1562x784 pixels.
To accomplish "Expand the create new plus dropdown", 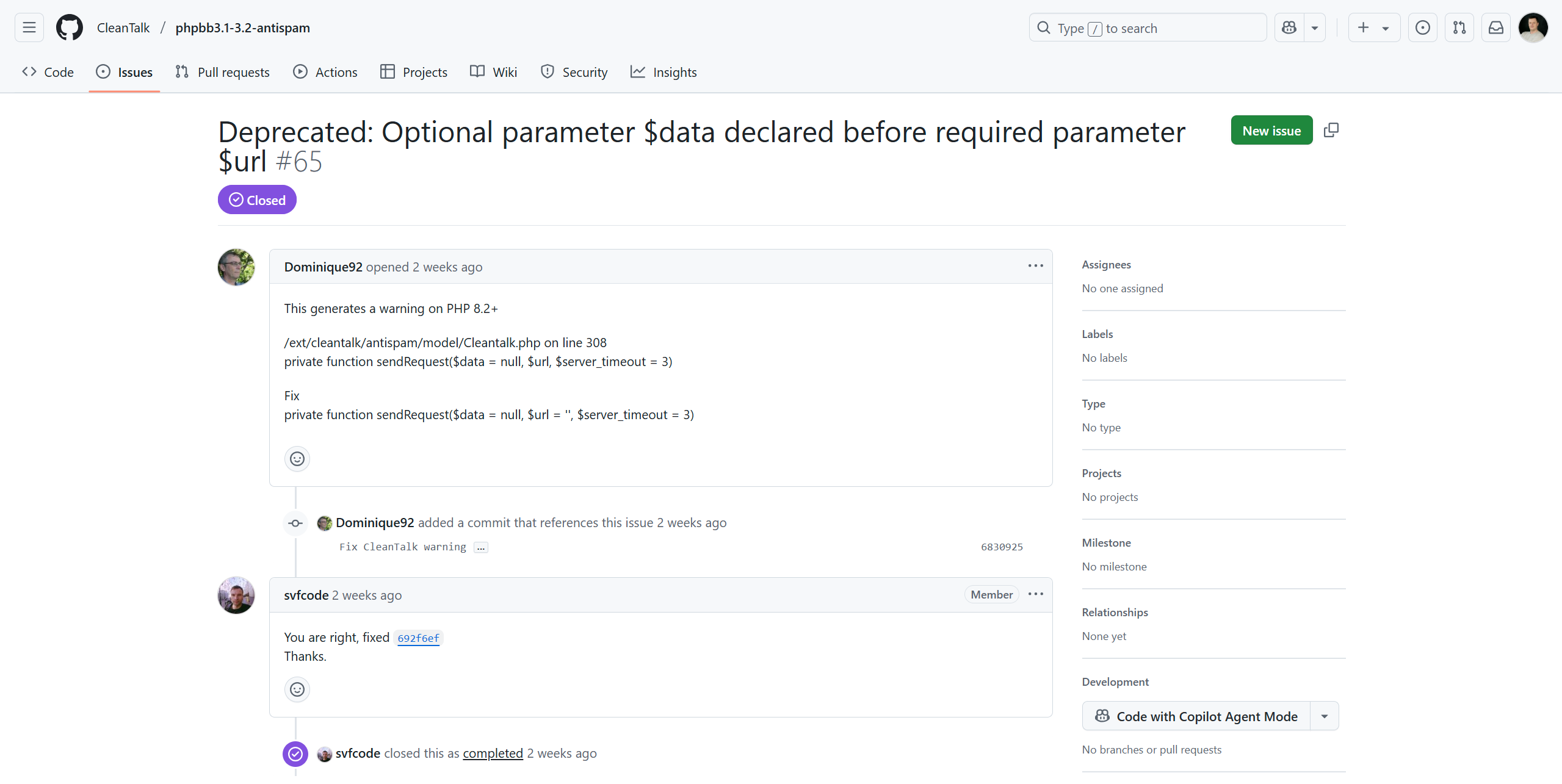I will (x=1373, y=27).
